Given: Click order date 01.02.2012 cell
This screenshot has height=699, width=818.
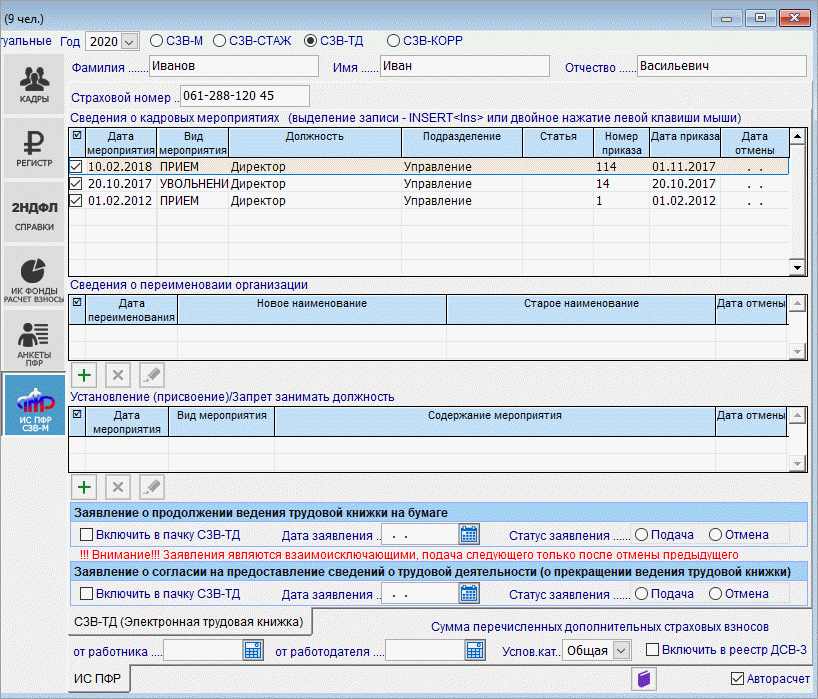Looking at the screenshot, I should tap(684, 201).
